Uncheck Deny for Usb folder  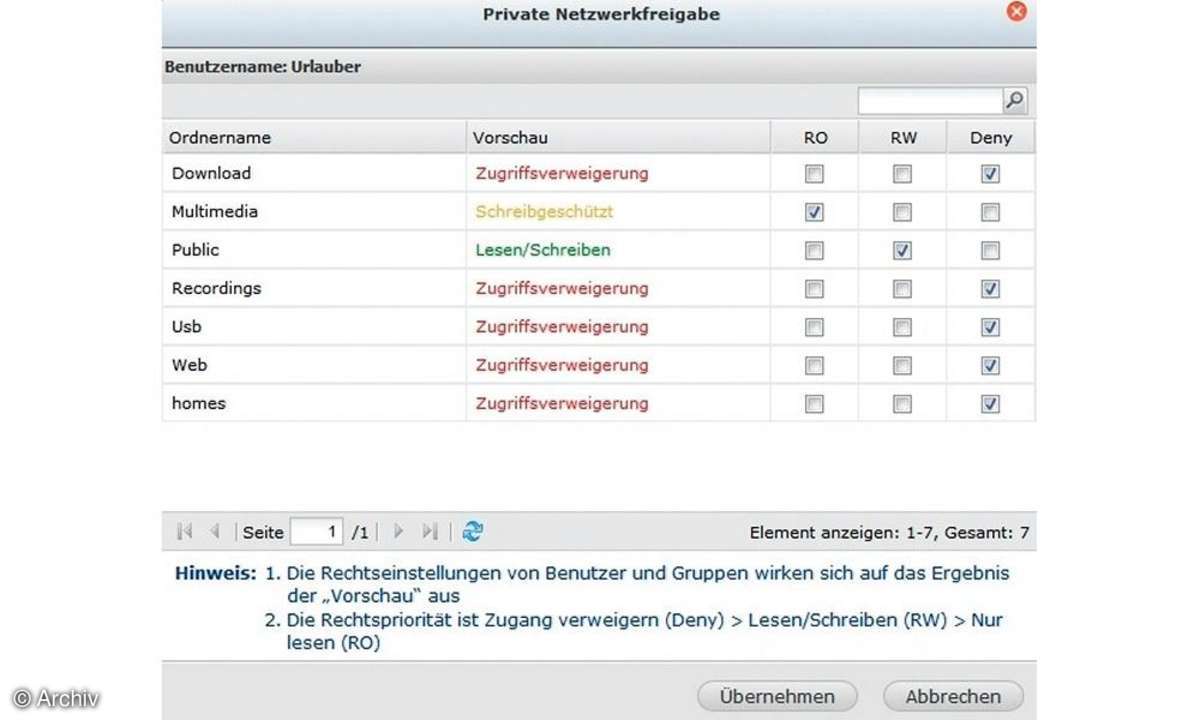[990, 327]
